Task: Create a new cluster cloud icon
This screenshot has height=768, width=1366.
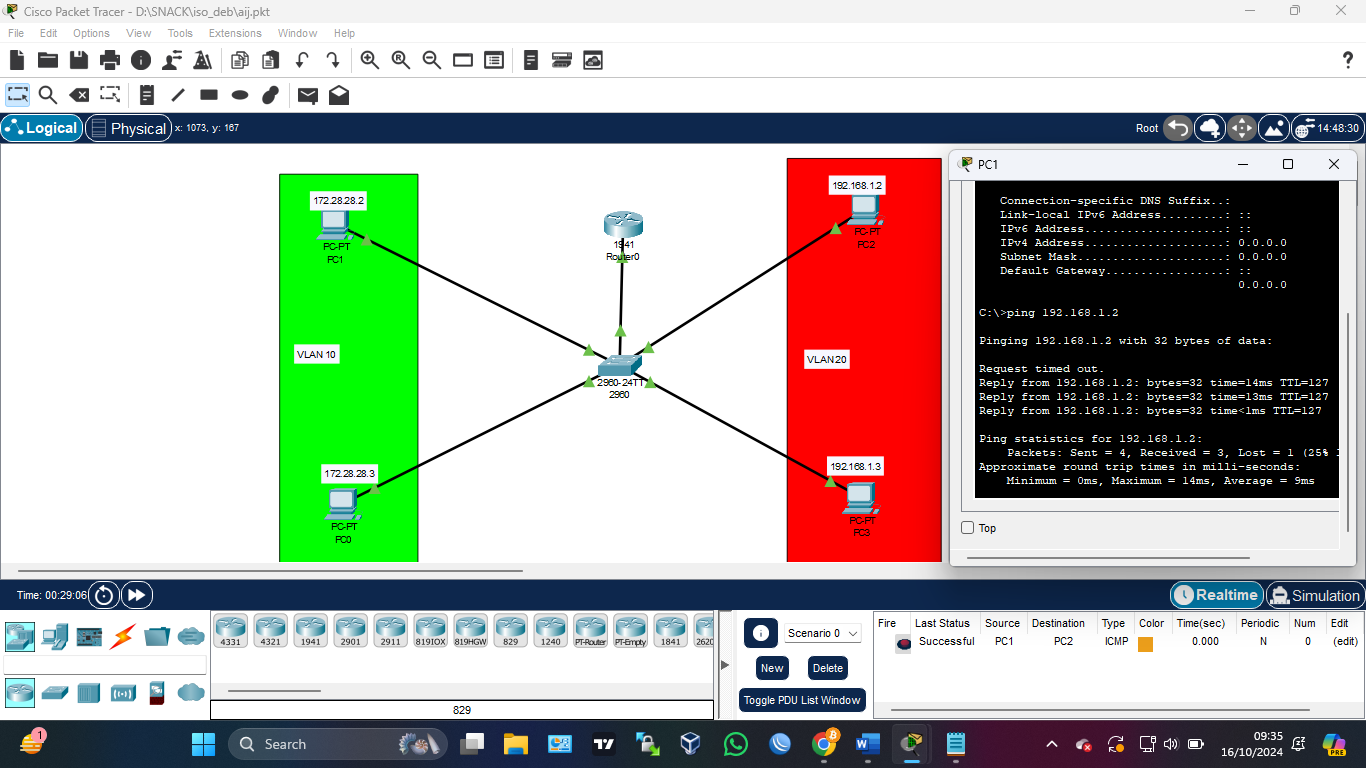Action: [x=1210, y=128]
